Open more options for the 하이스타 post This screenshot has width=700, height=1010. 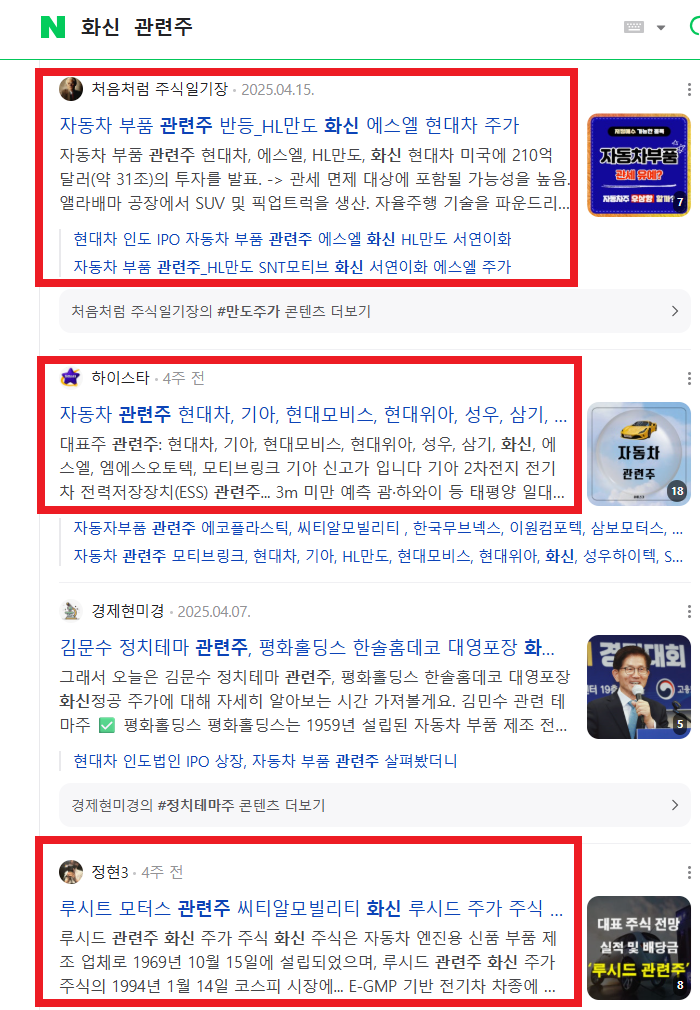(x=689, y=378)
